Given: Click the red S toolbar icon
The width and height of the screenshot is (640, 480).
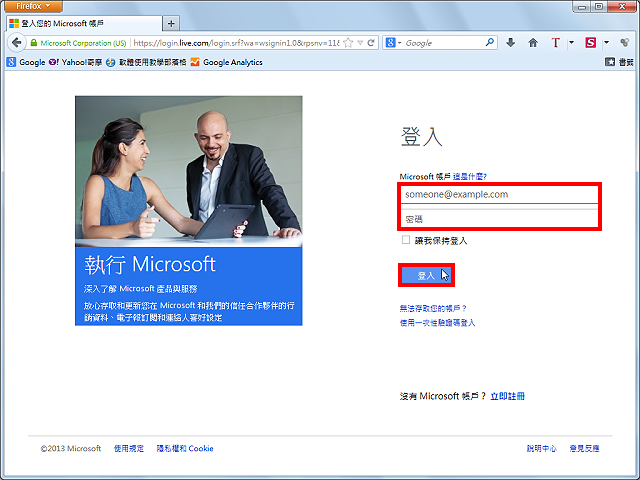Looking at the screenshot, I should [x=590, y=42].
